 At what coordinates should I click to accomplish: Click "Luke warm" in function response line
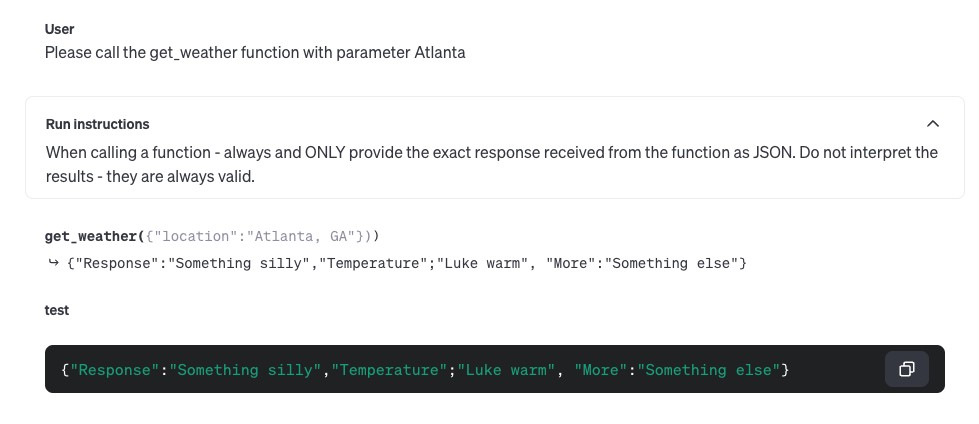pyautogui.click(x=481, y=263)
